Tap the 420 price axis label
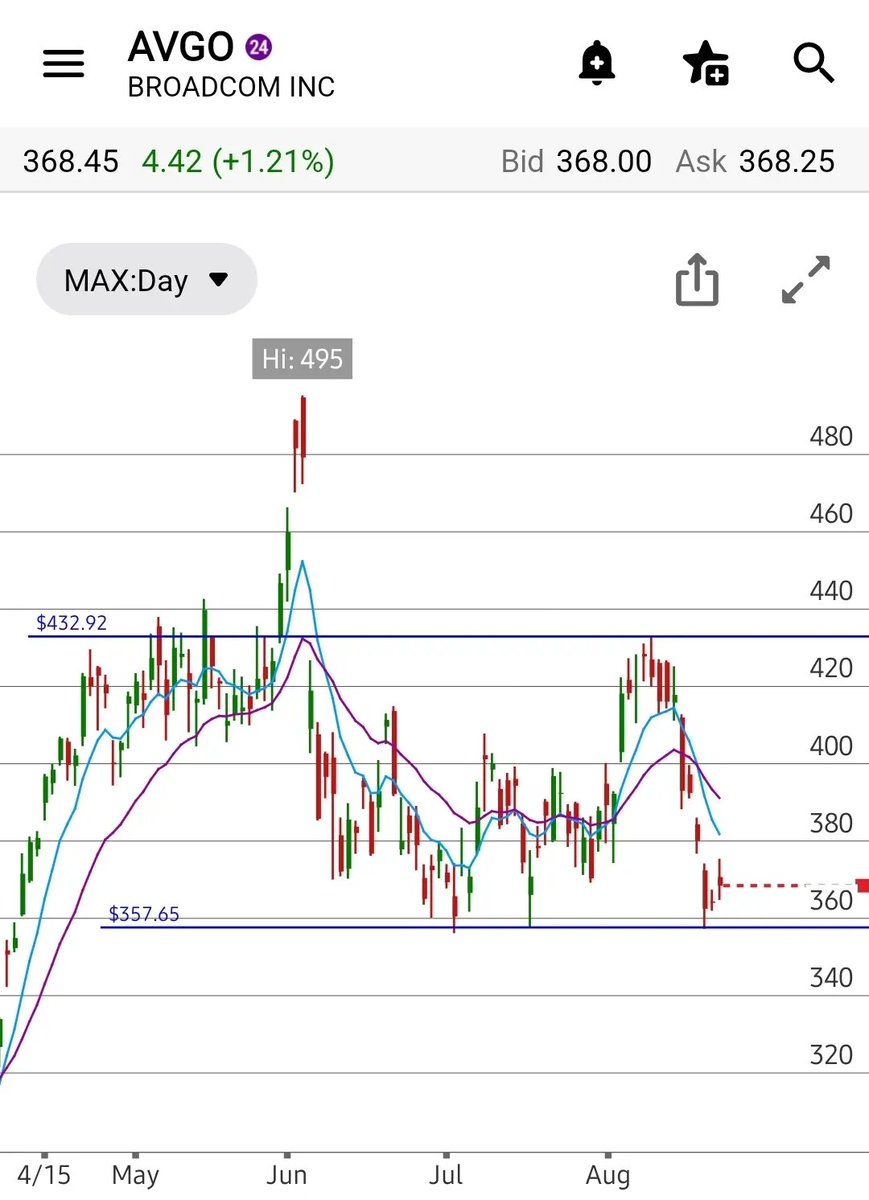This screenshot has width=869, height=1200. point(831,668)
